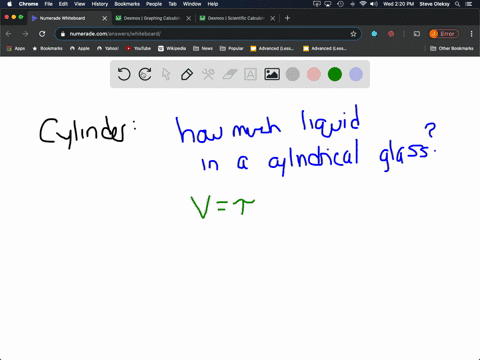Open the Edit menu
This screenshot has width=480, height=360.
pyautogui.click(x=63, y=4)
